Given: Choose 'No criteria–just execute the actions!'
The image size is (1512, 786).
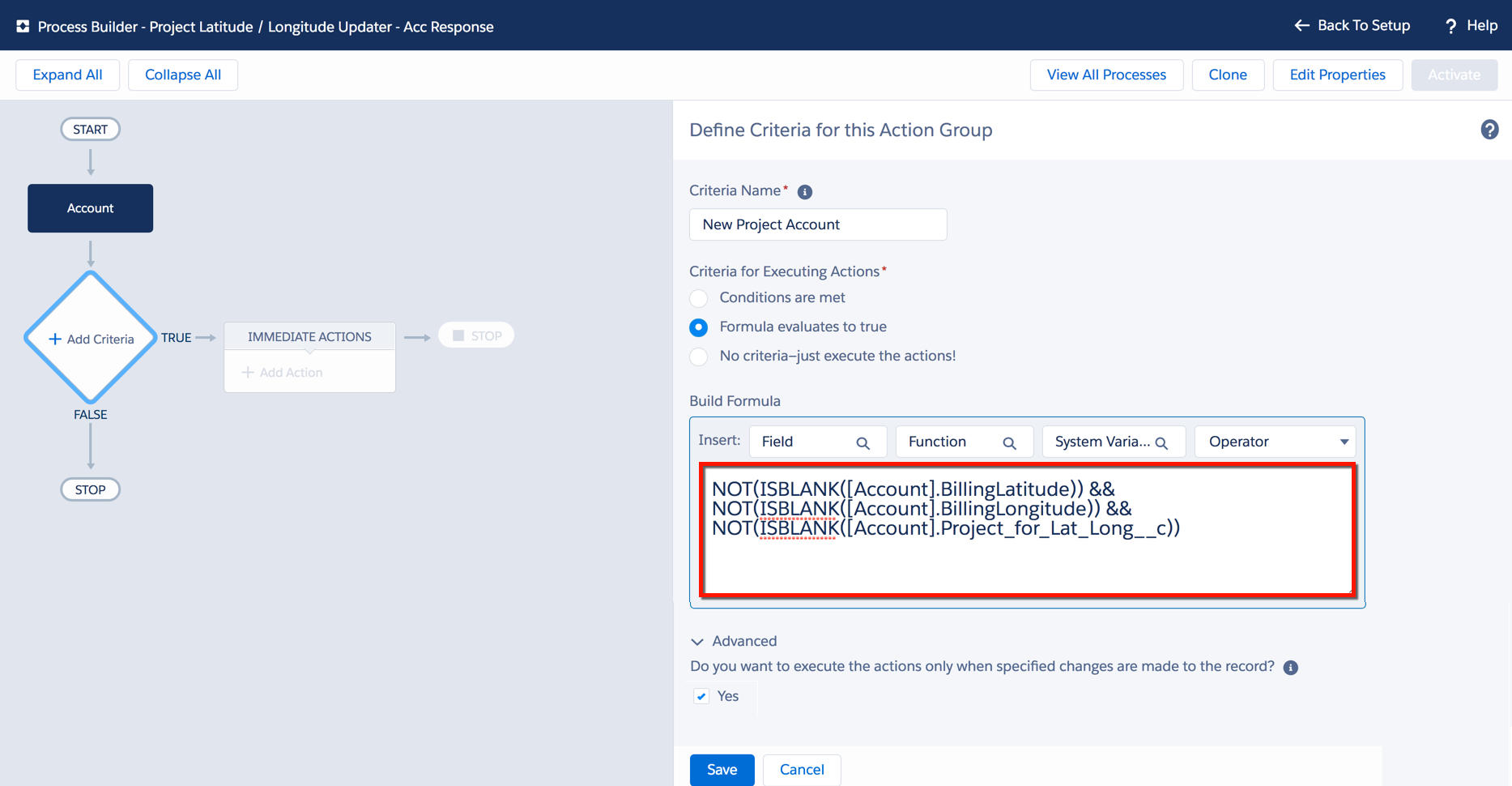Looking at the screenshot, I should 699,357.
